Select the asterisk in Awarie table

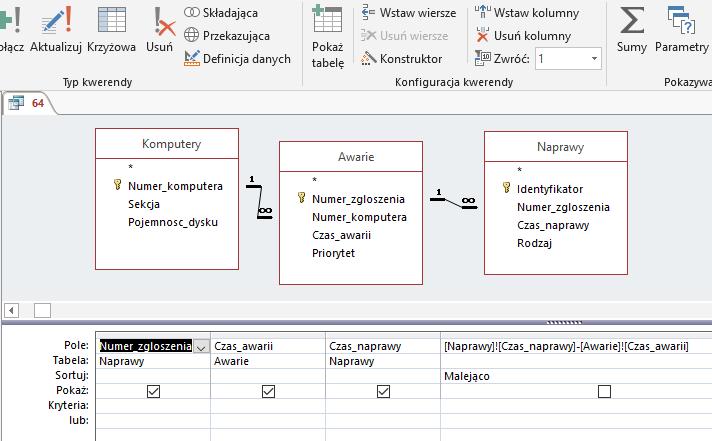[314, 180]
